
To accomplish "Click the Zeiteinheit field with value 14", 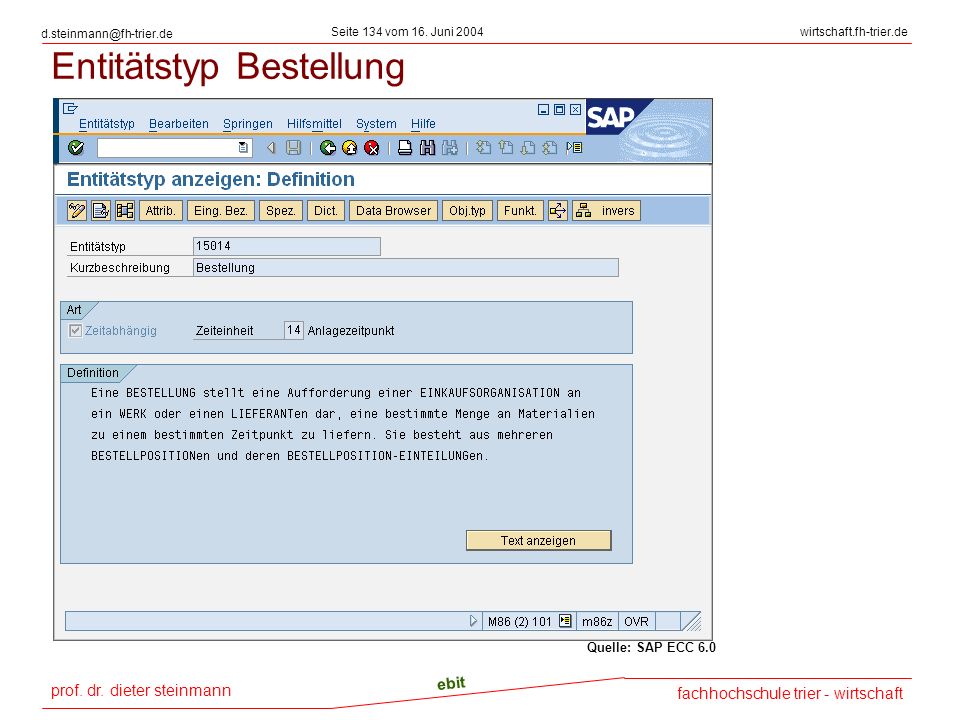I will tap(294, 330).
